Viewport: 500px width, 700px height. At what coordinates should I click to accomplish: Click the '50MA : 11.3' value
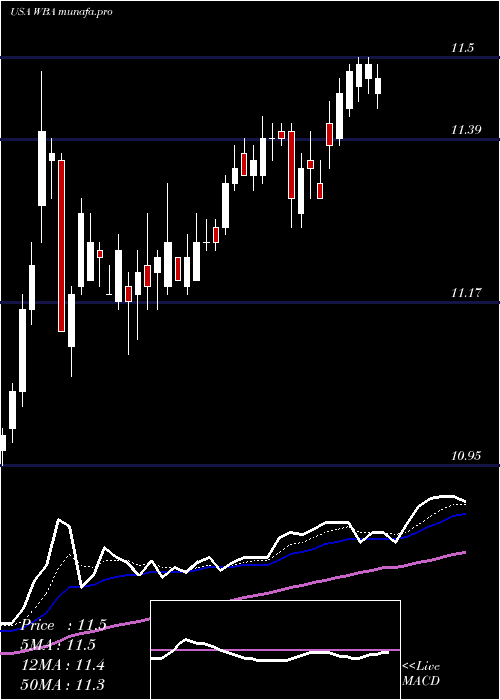[x=63, y=684]
